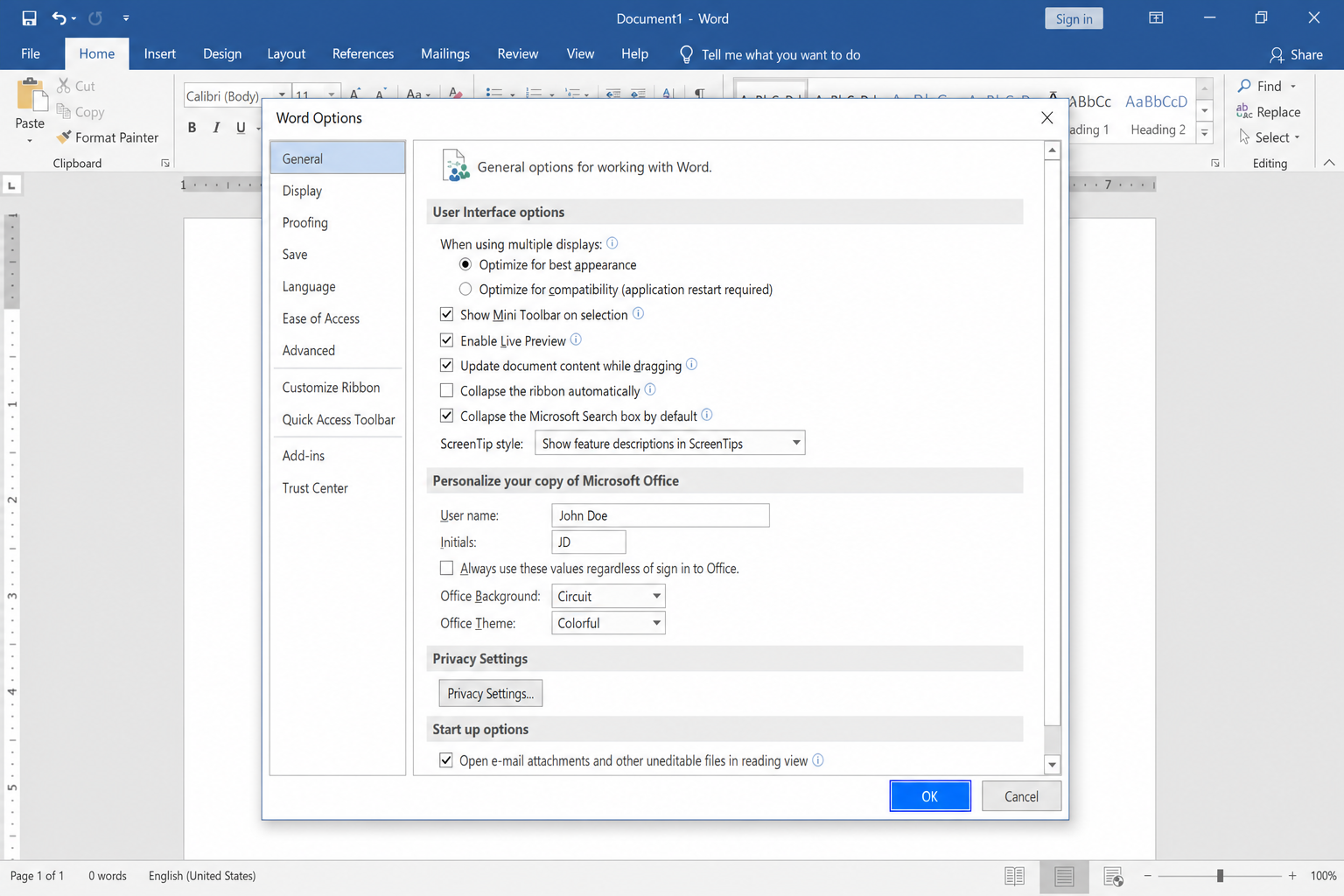
Task: Click the Select cursor icon
Action: 1244,137
